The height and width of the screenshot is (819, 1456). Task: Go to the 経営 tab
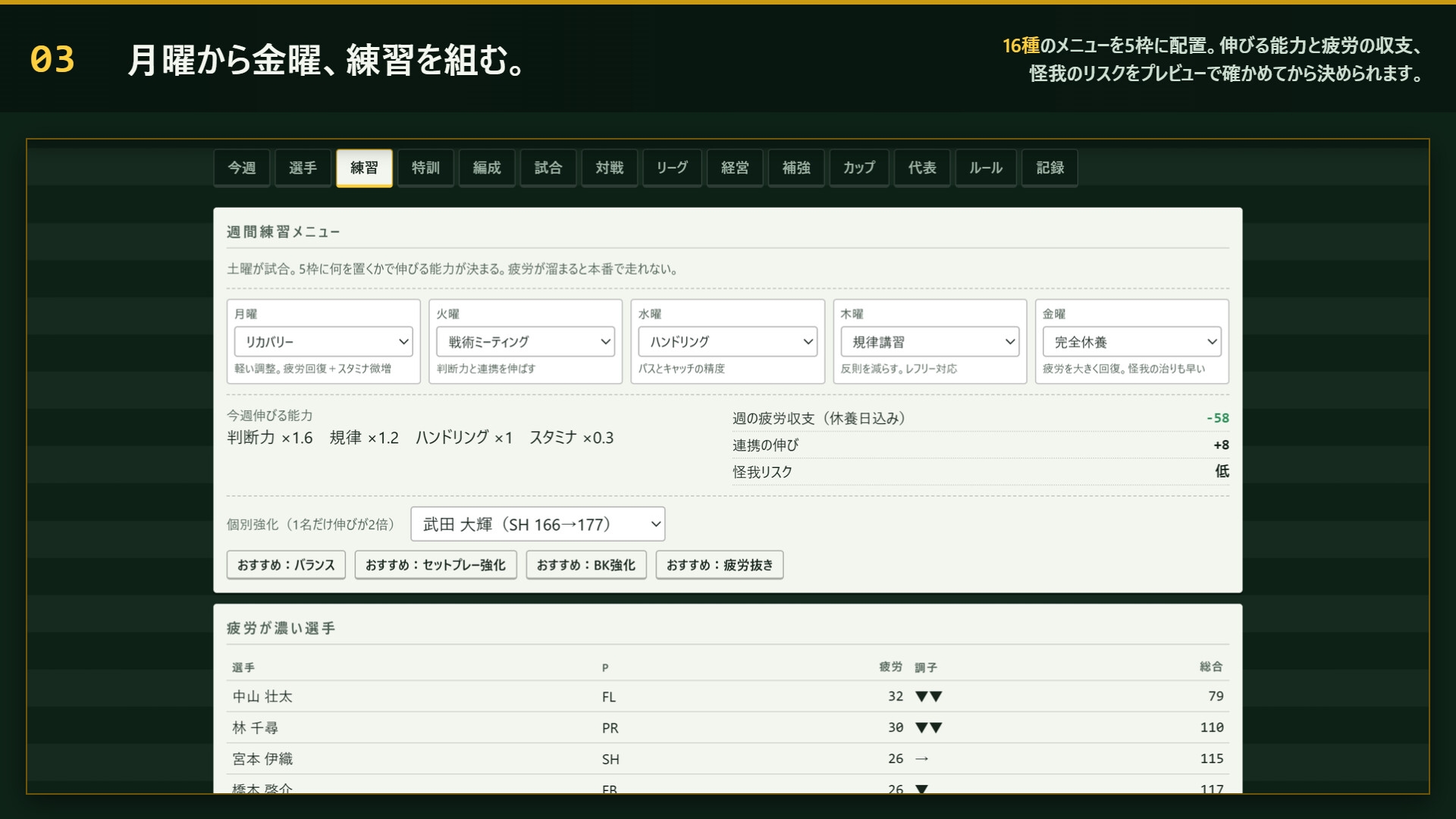point(735,168)
